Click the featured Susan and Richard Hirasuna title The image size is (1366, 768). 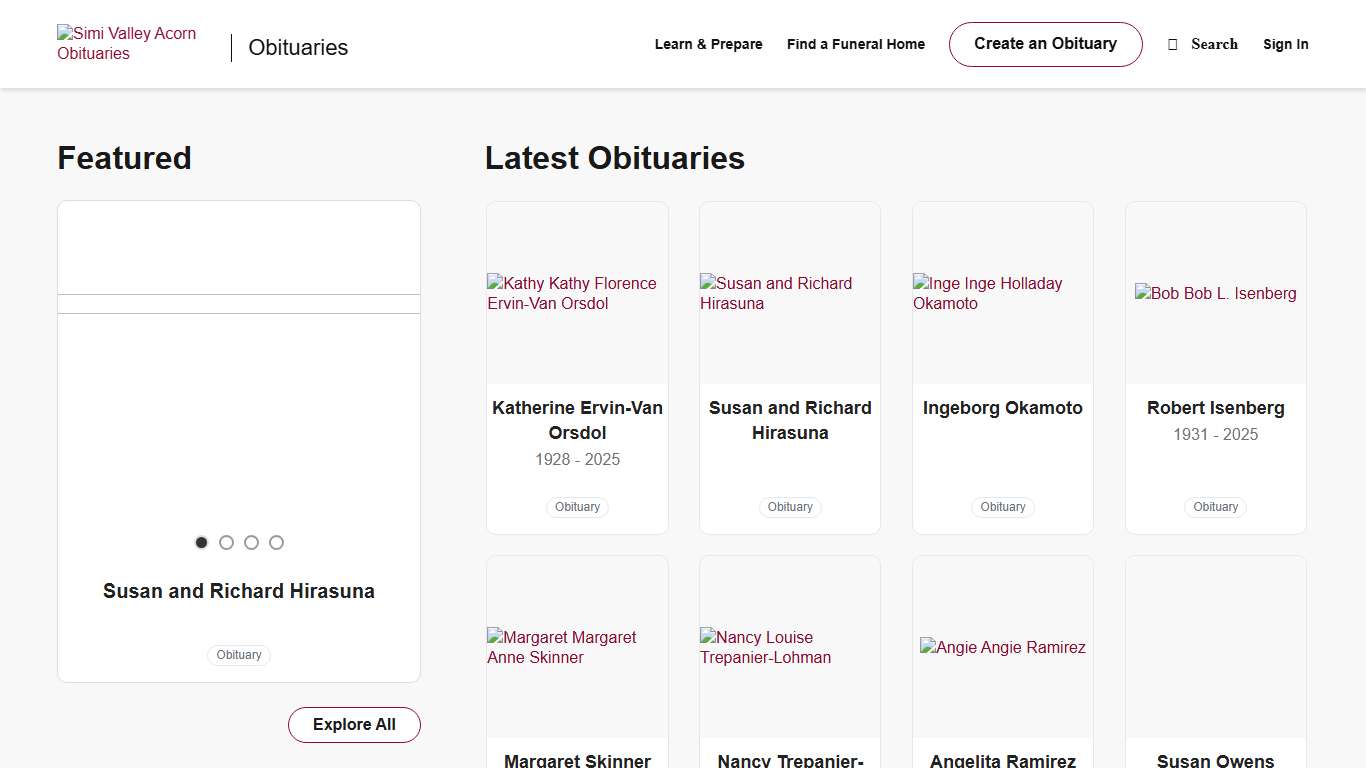(x=239, y=591)
